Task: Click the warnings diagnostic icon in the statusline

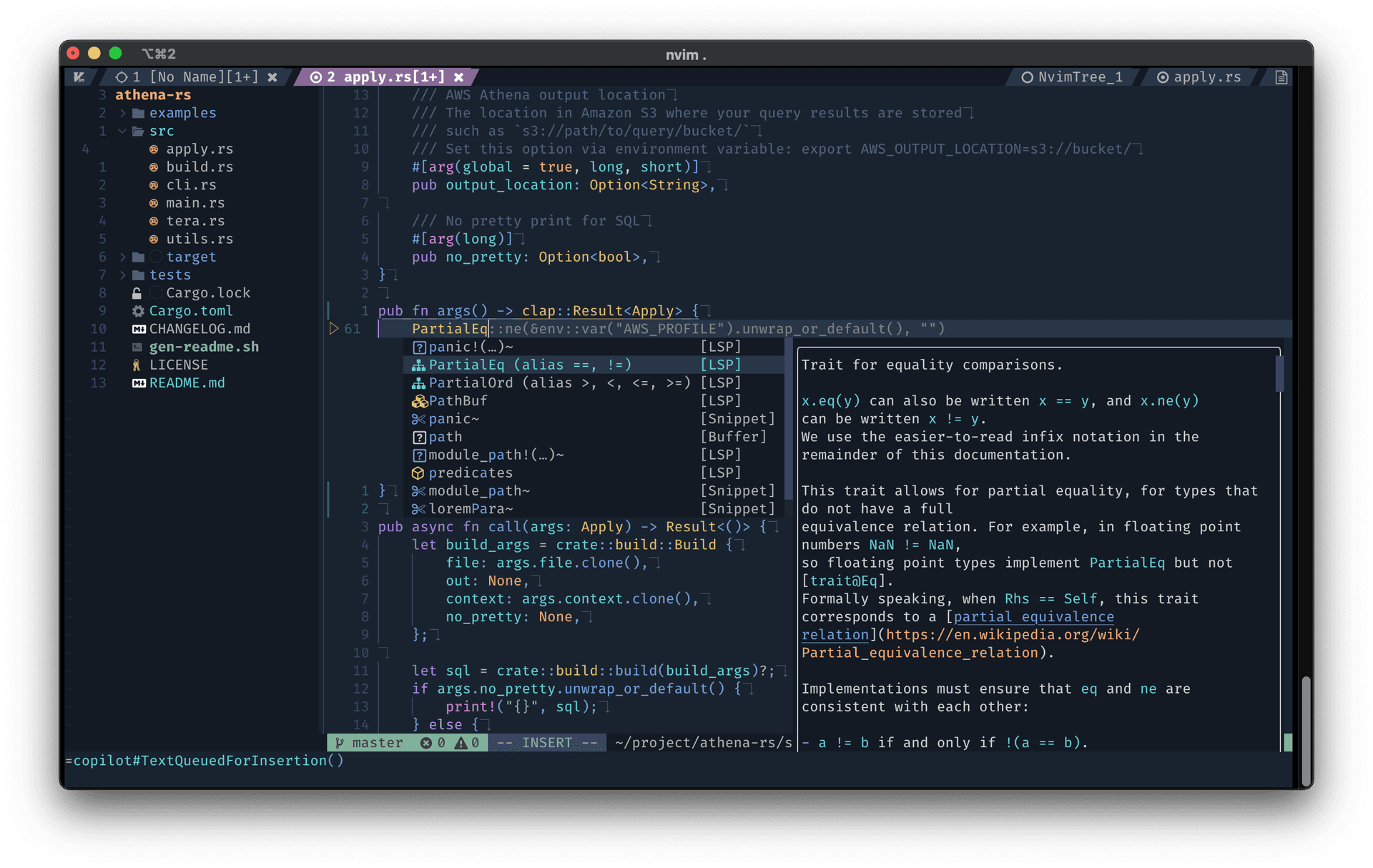Action: [461, 743]
